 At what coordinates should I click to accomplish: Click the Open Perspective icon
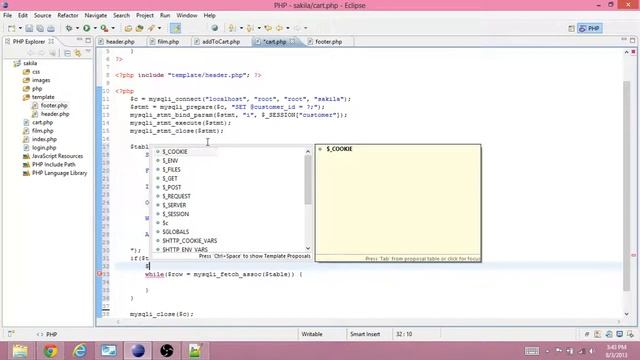pyautogui.click(x=571, y=28)
